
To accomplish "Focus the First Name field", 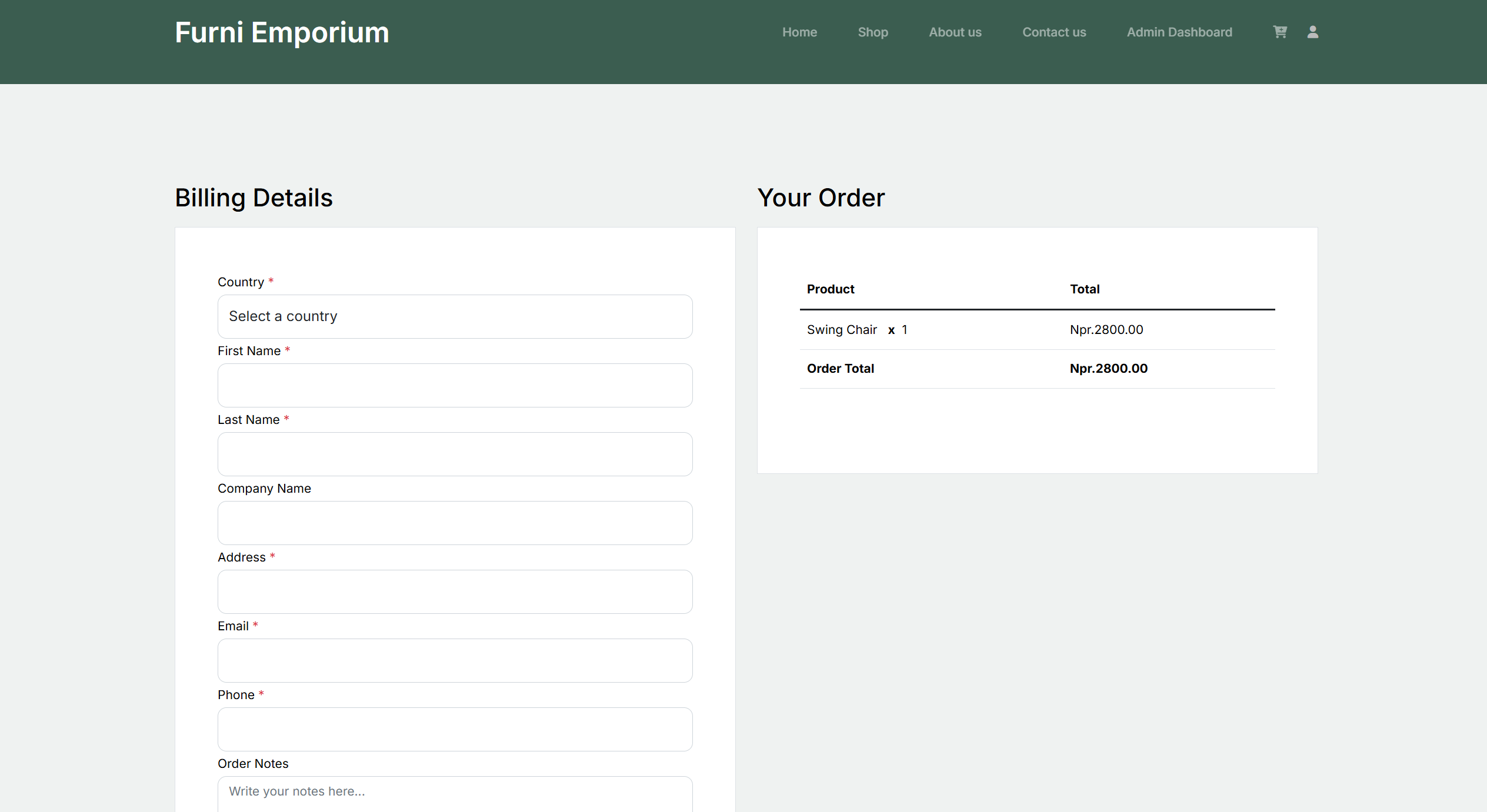I will (x=455, y=385).
